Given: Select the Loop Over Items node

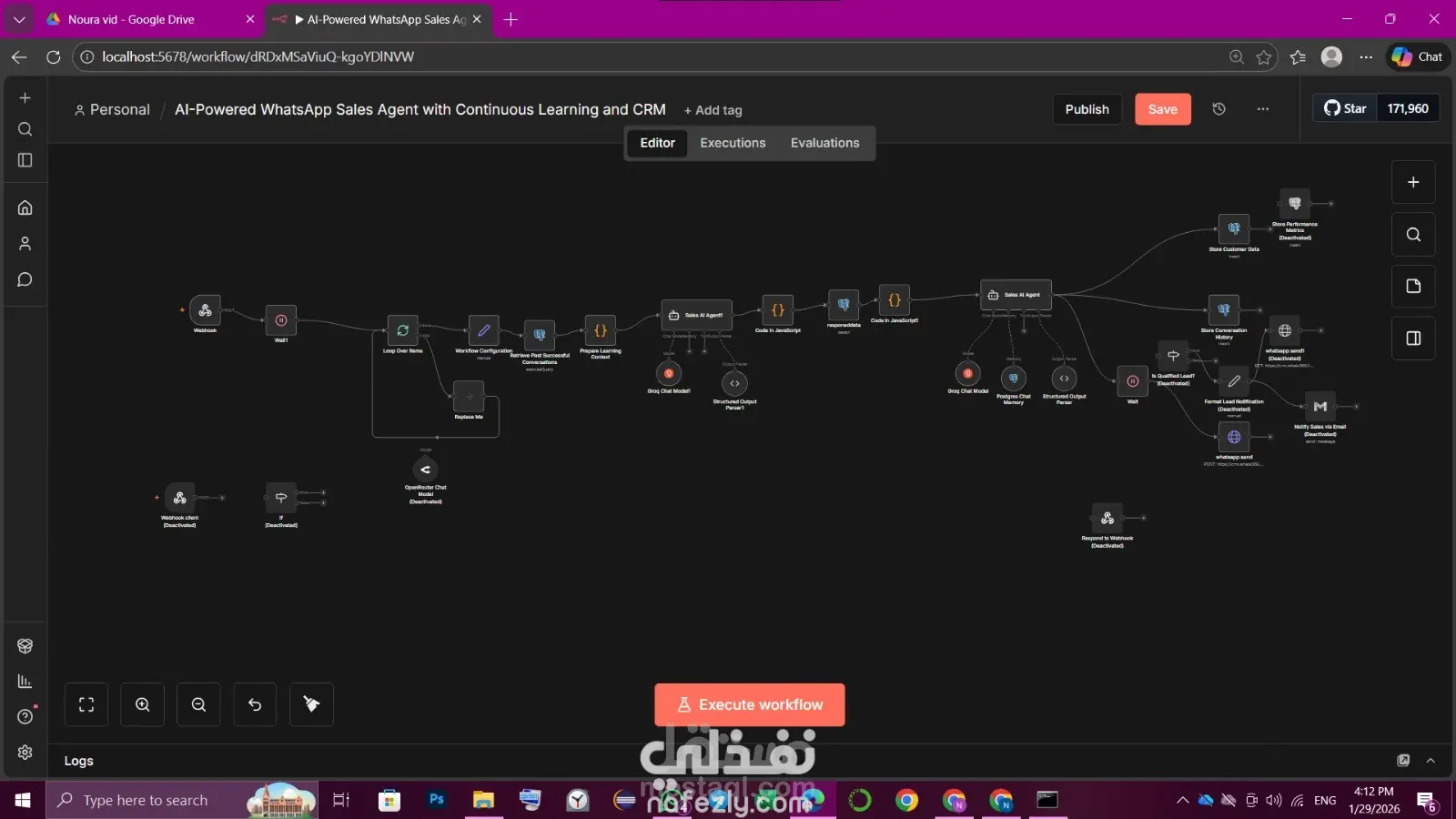Looking at the screenshot, I should [x=402, y=330].
